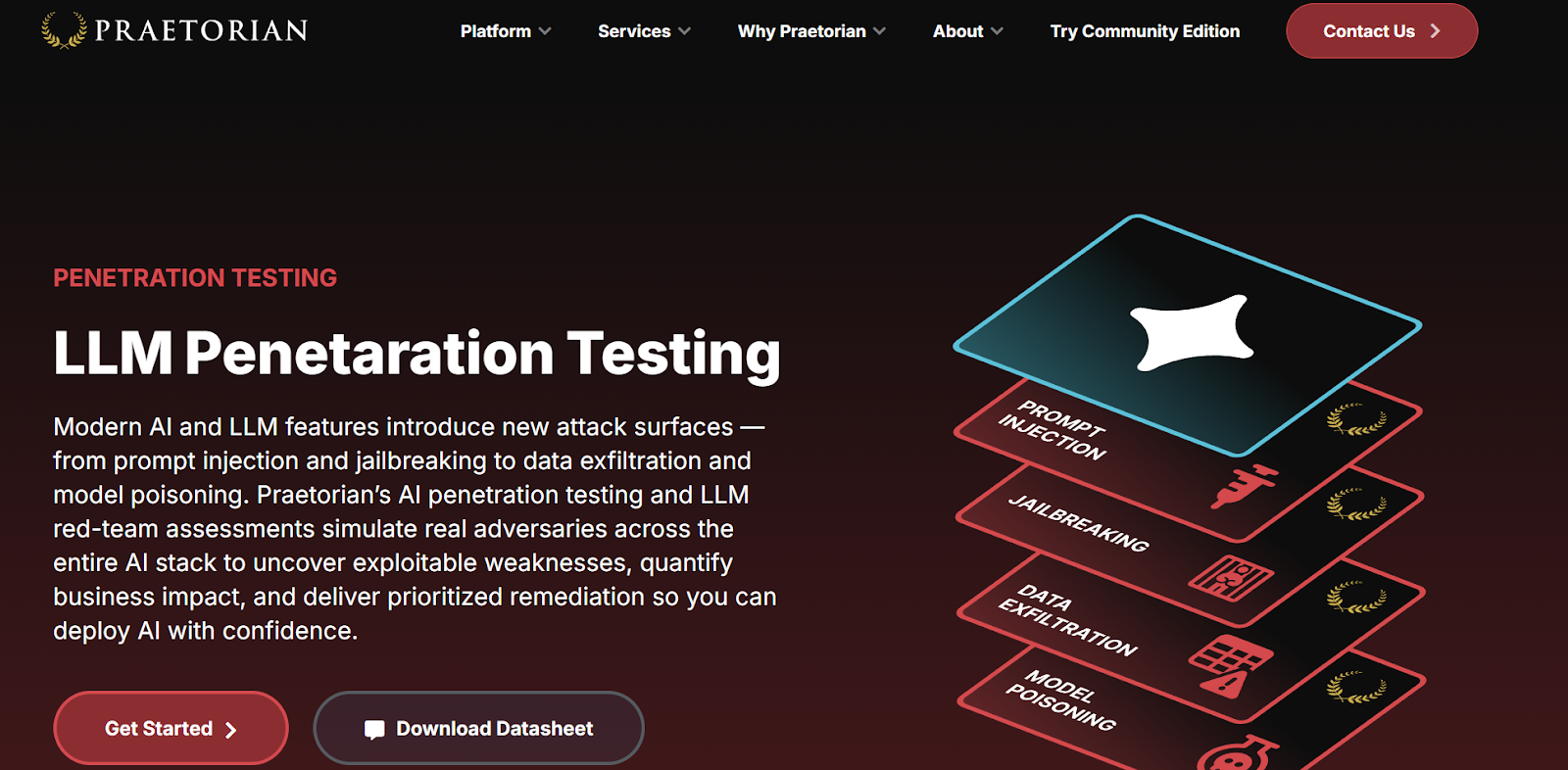Expand the Why Praetorian chevron arrow
The image size is (1568, 770).
coord(879,31)
